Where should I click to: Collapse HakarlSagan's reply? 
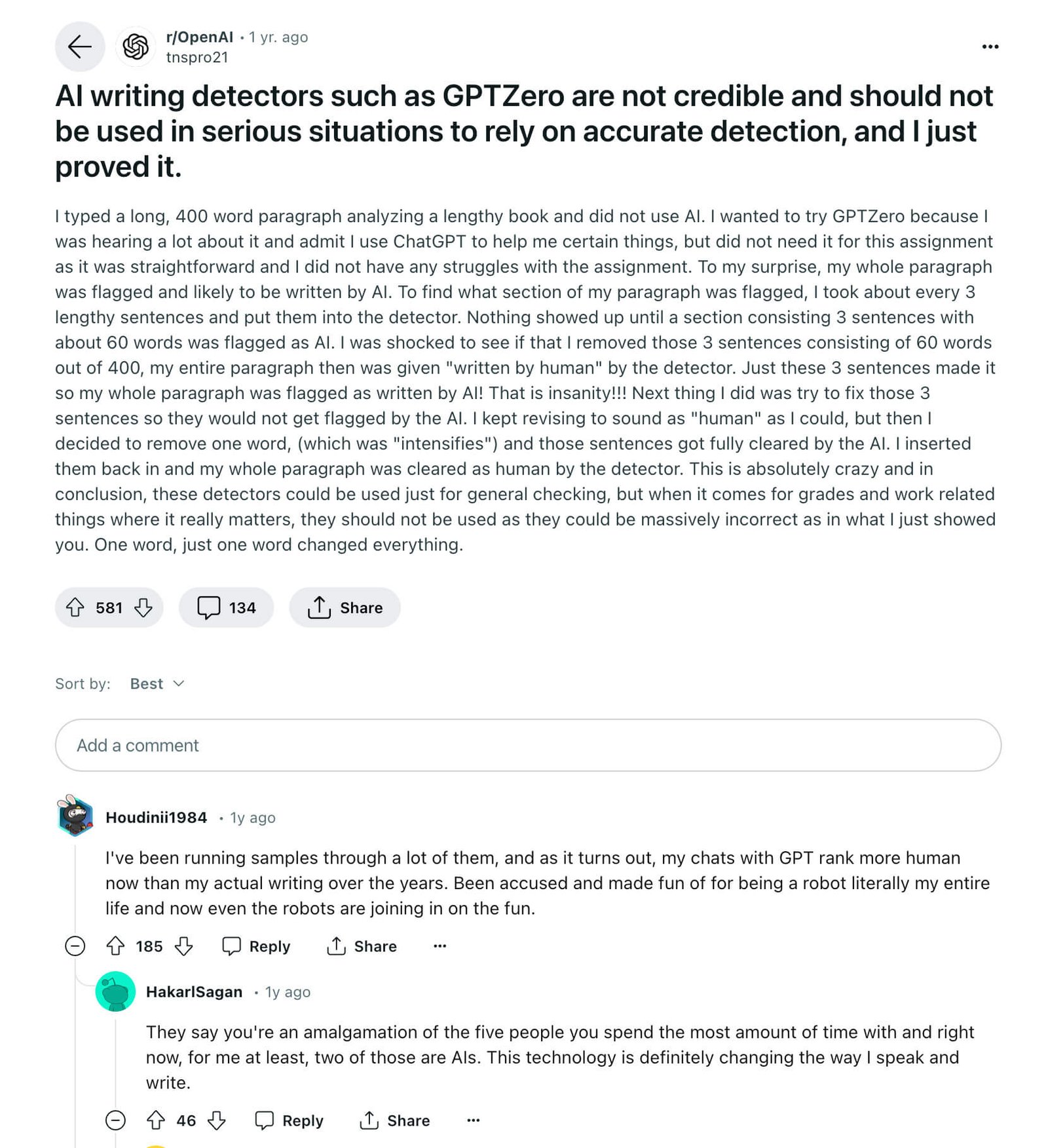tap(115, 1120)
